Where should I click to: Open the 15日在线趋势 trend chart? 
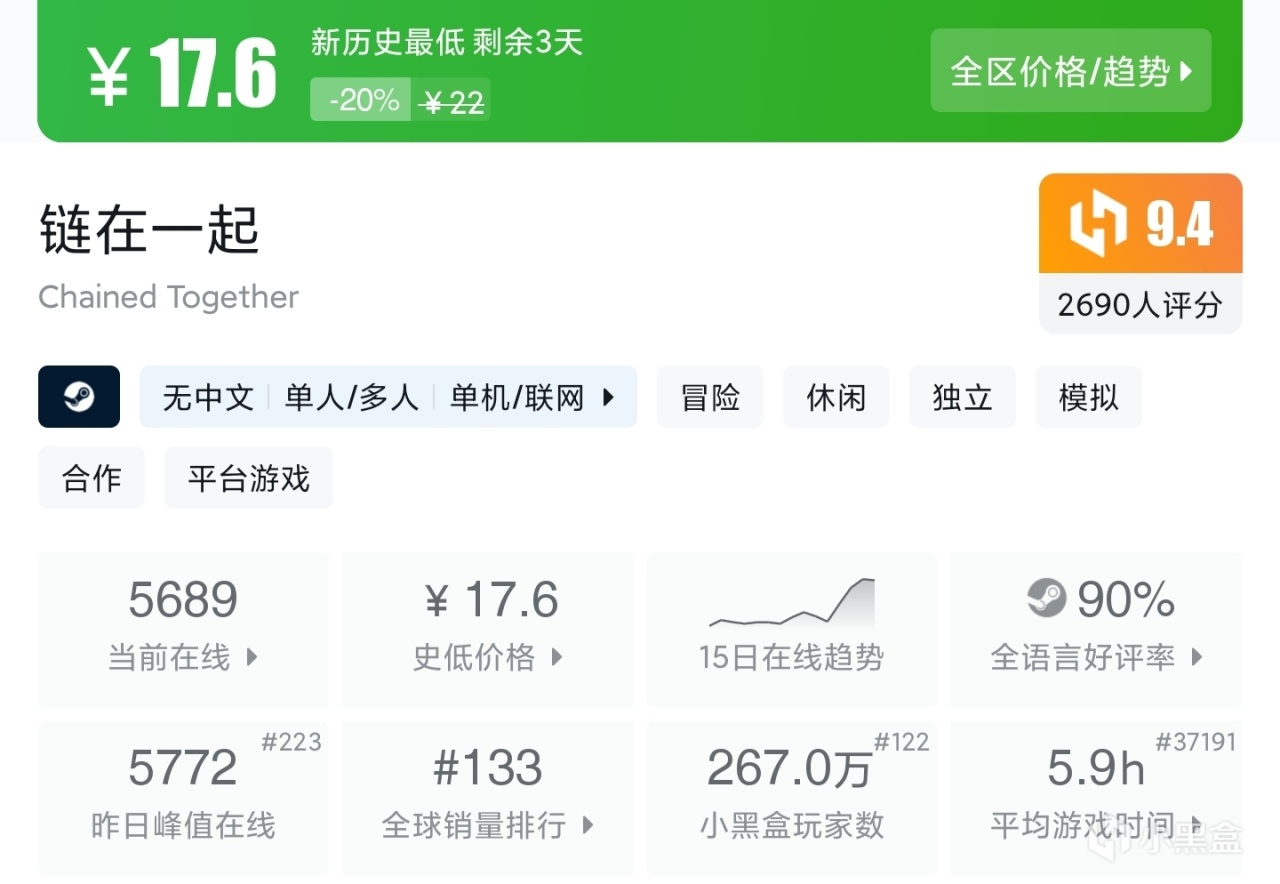[x=791, y=628]
